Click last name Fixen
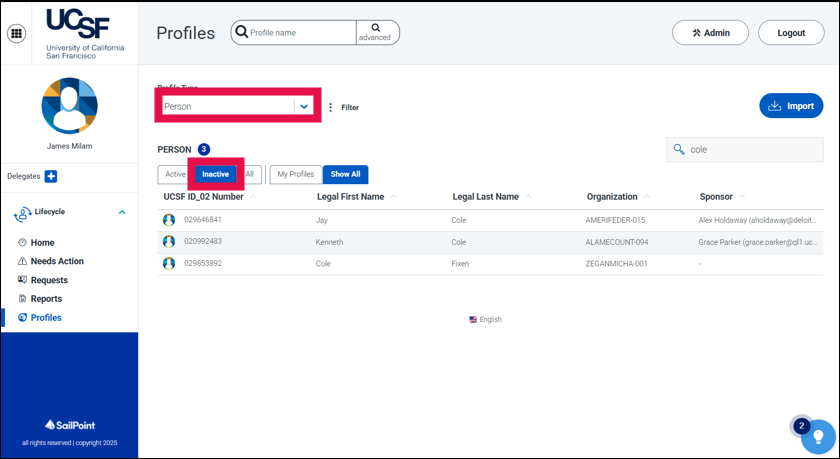 [460, 264]
